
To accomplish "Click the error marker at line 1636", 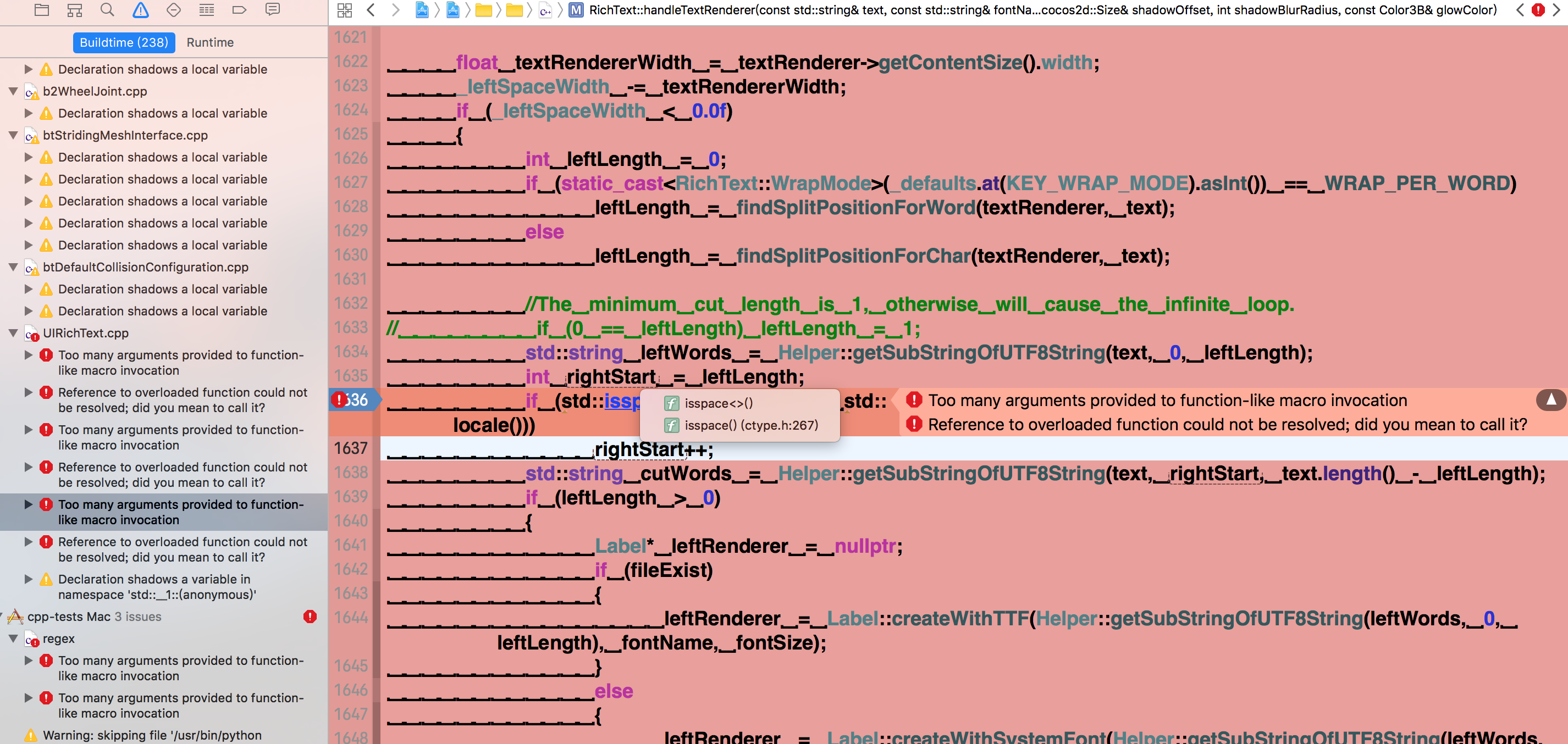I will click(x=339, y=399).
